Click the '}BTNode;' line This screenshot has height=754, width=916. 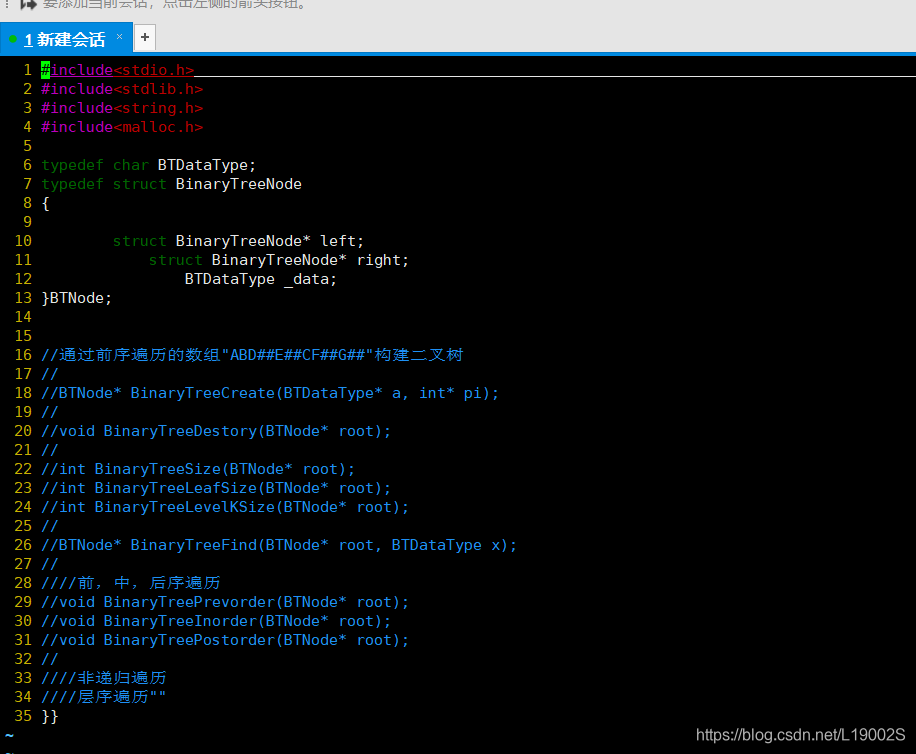click(x=76, y=298)
